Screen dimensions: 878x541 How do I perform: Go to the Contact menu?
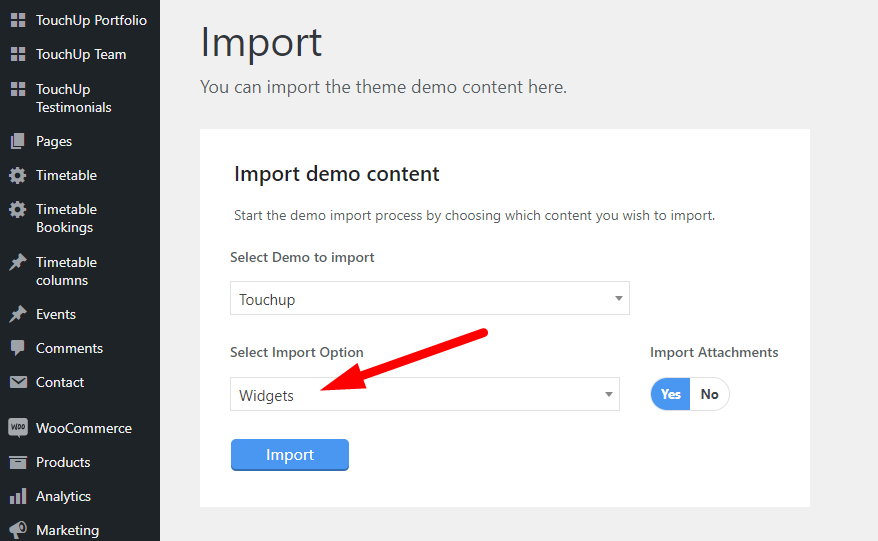(x=60, y=383)
